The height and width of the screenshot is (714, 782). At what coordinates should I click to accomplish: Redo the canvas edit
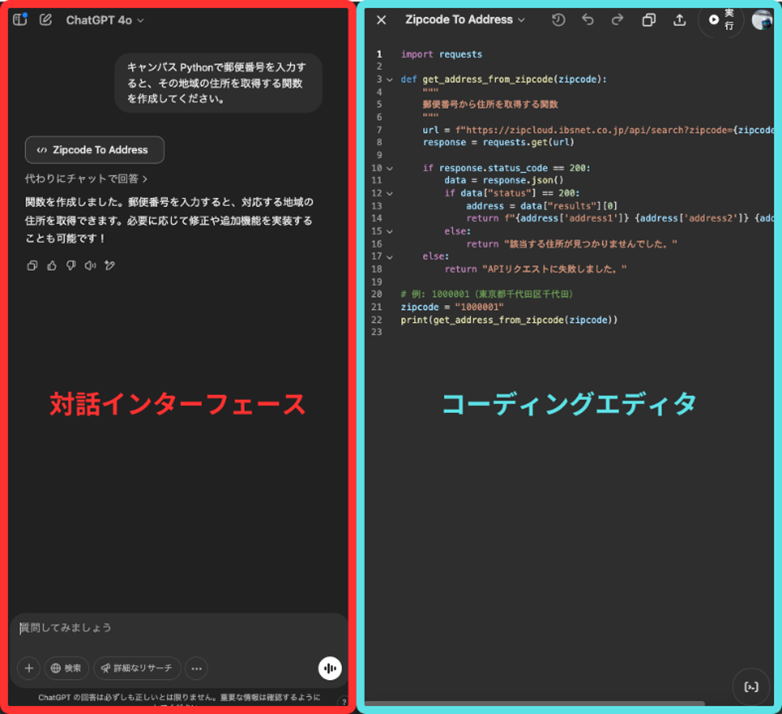coord(617,20)
